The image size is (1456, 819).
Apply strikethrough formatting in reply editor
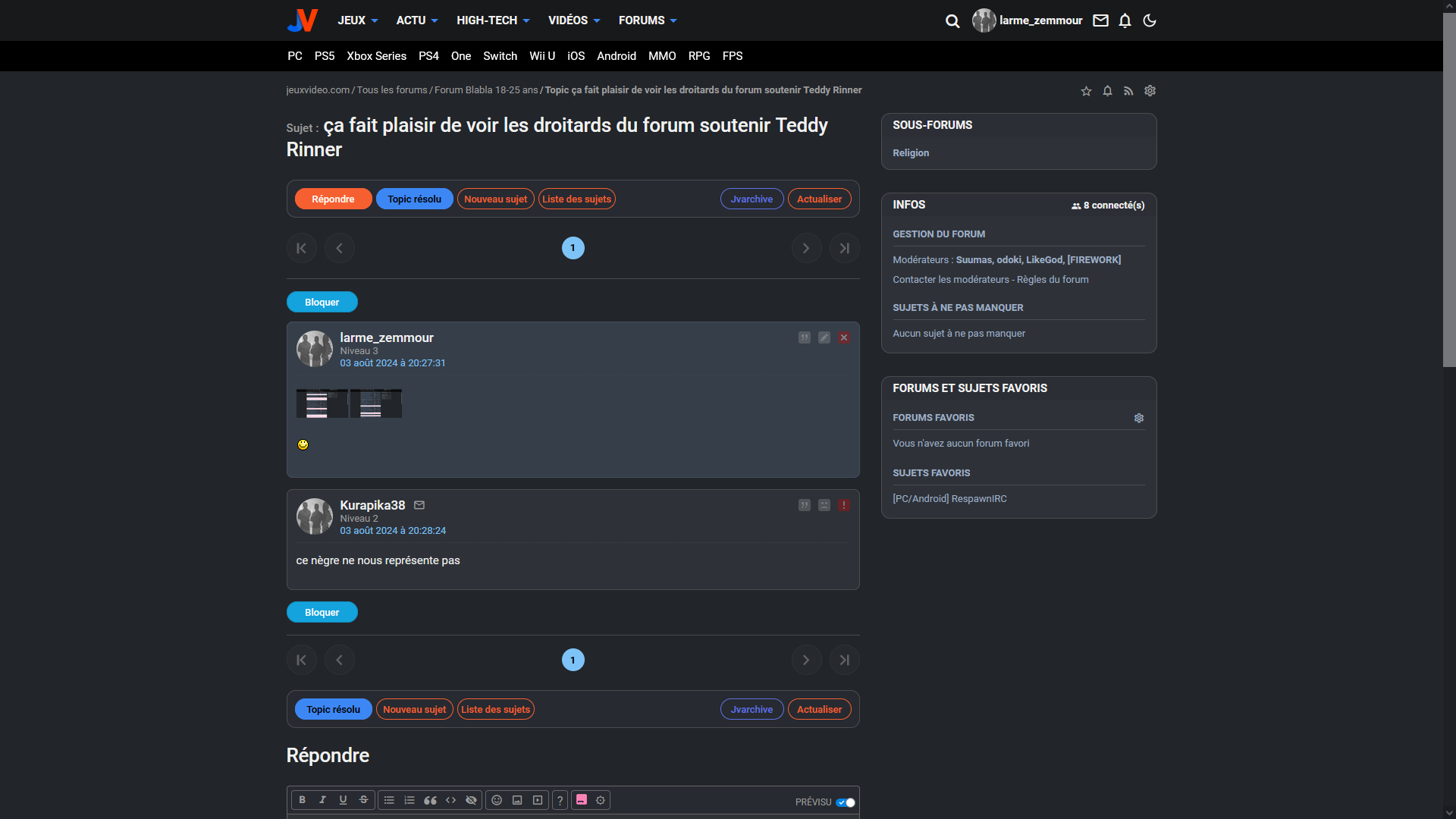tap(363, 800)
